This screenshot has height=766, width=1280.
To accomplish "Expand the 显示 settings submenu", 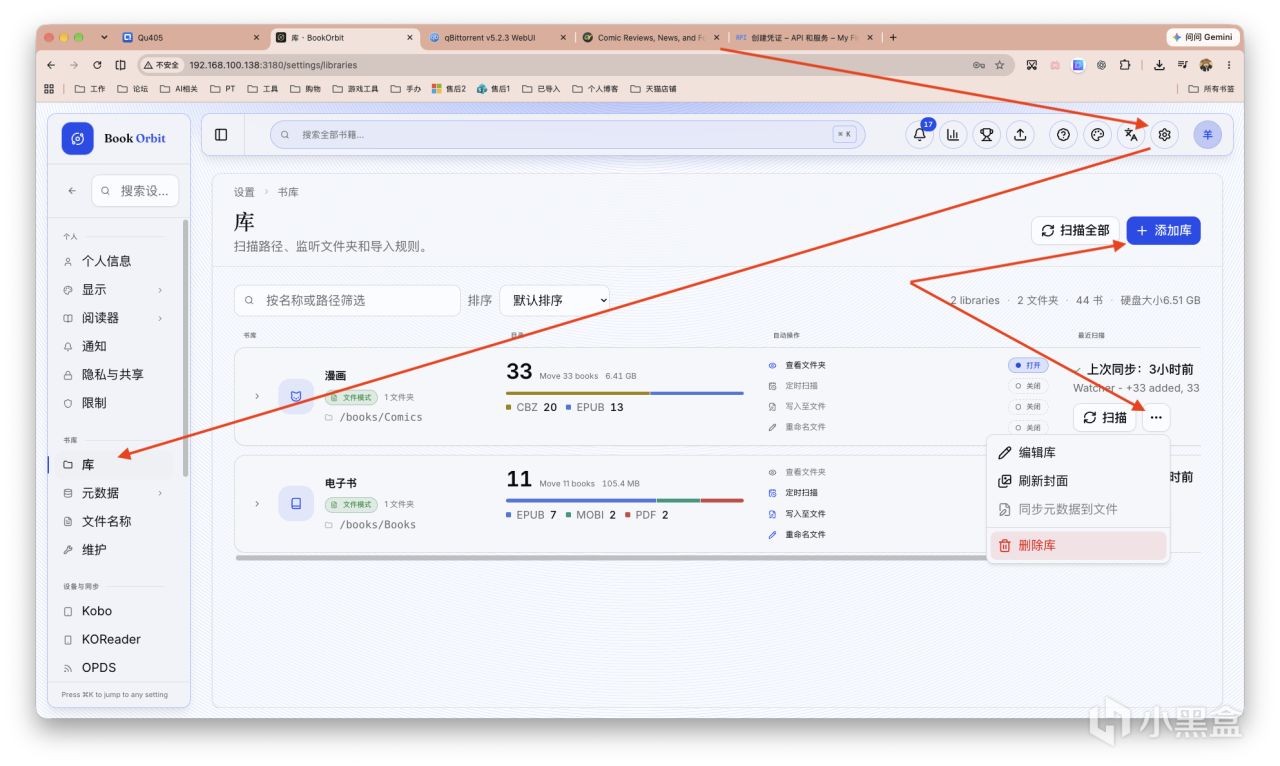I will coord(160,290).
